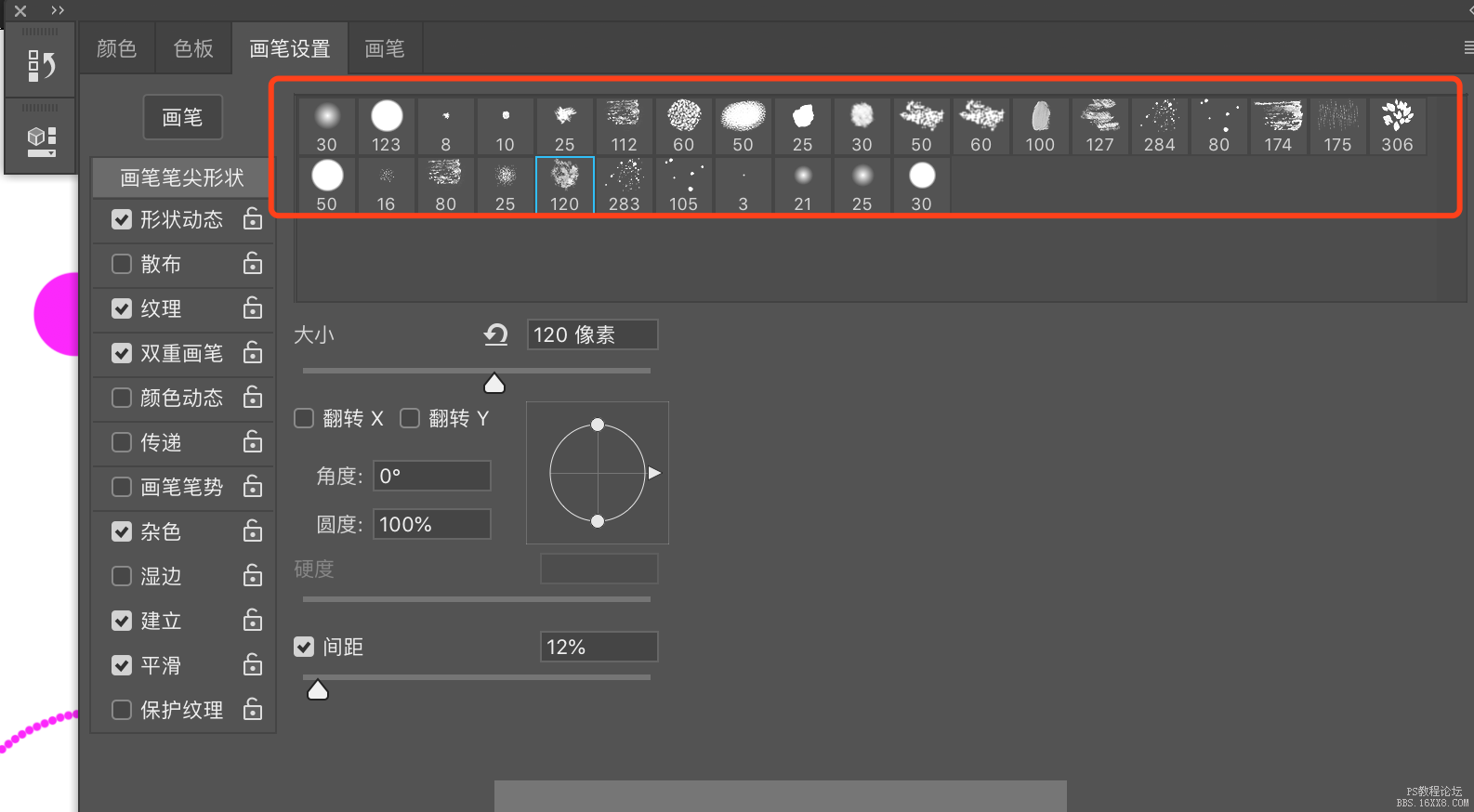The width and height of the screenshot is (1474, 812).
Task: Click the History panel icon in the dock
Action: 41,66
